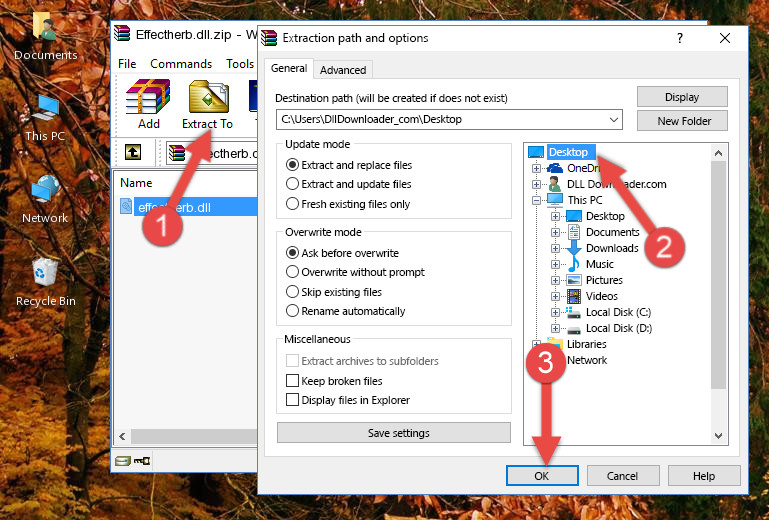Select Overwrite without prompt radio button

pos(292,272)
